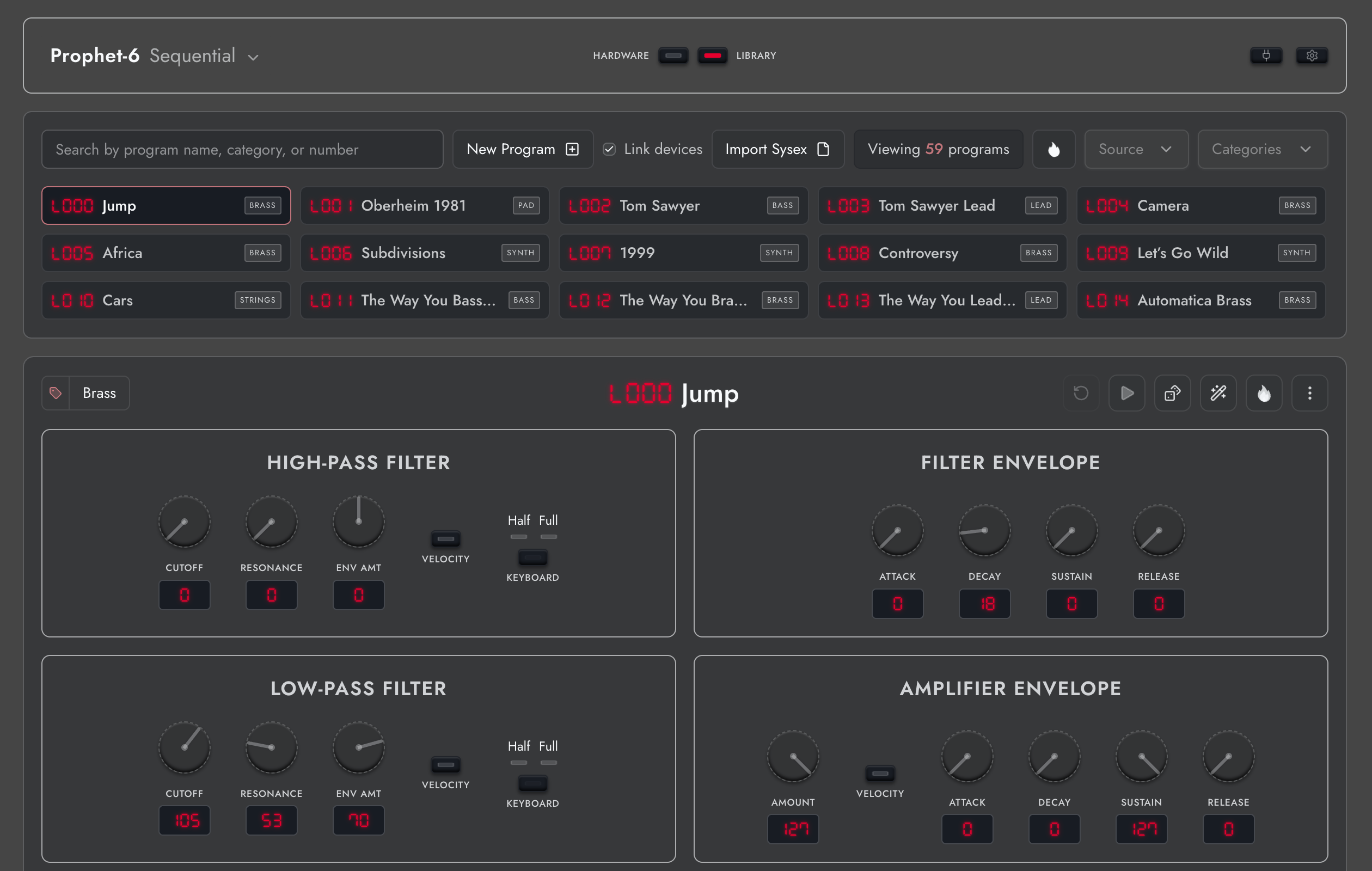
Task: Open the Source dropdown
Action: click(x=1136, y=149)
